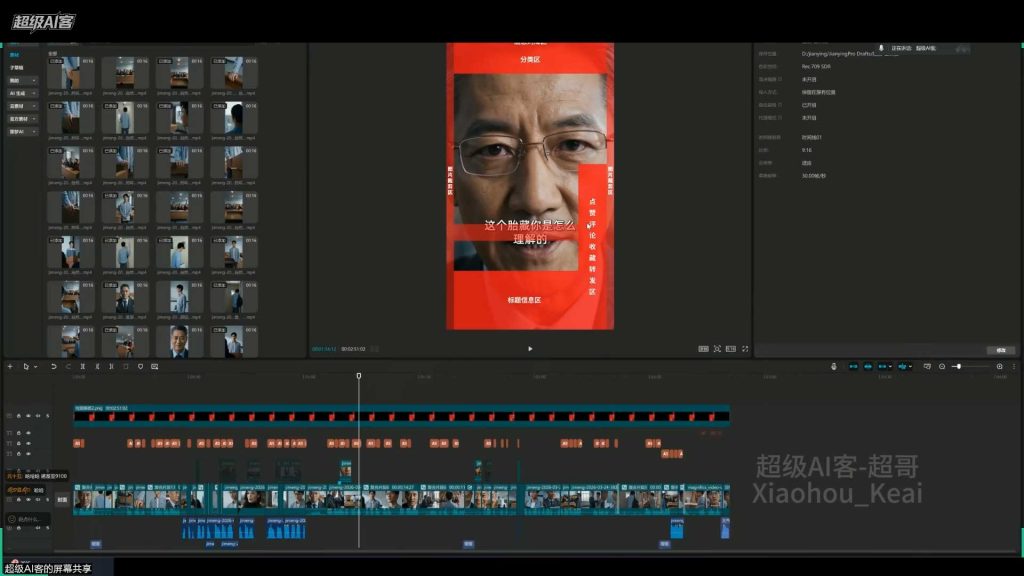
Task: Open fullscreen preview via the expand icon
Action: 746,349
